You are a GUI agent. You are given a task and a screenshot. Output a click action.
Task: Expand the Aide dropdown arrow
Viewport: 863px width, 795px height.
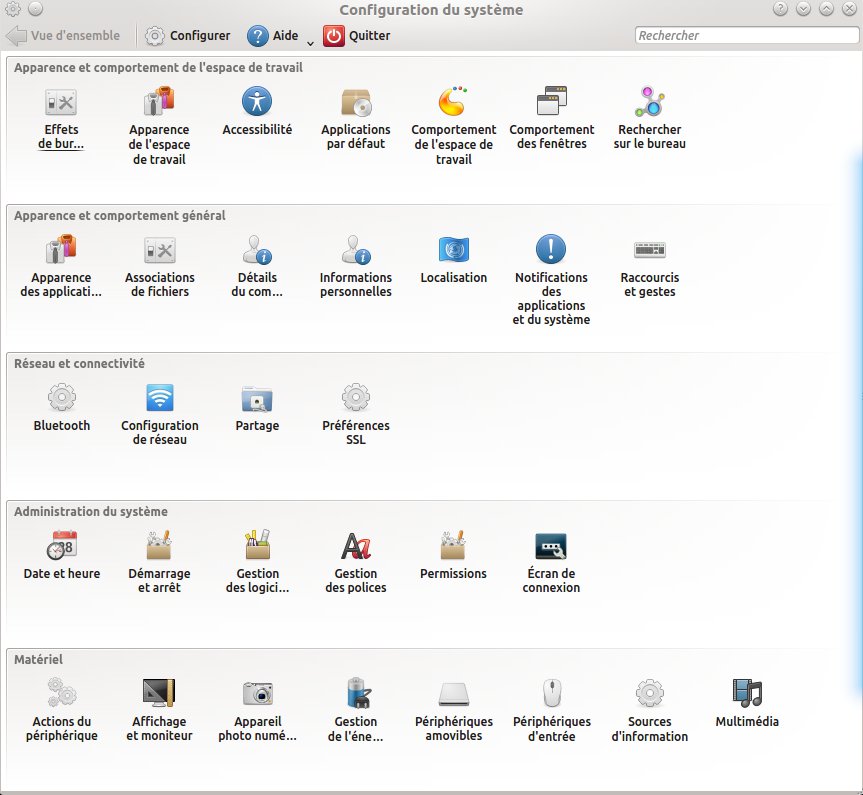[x=310, y=42]
